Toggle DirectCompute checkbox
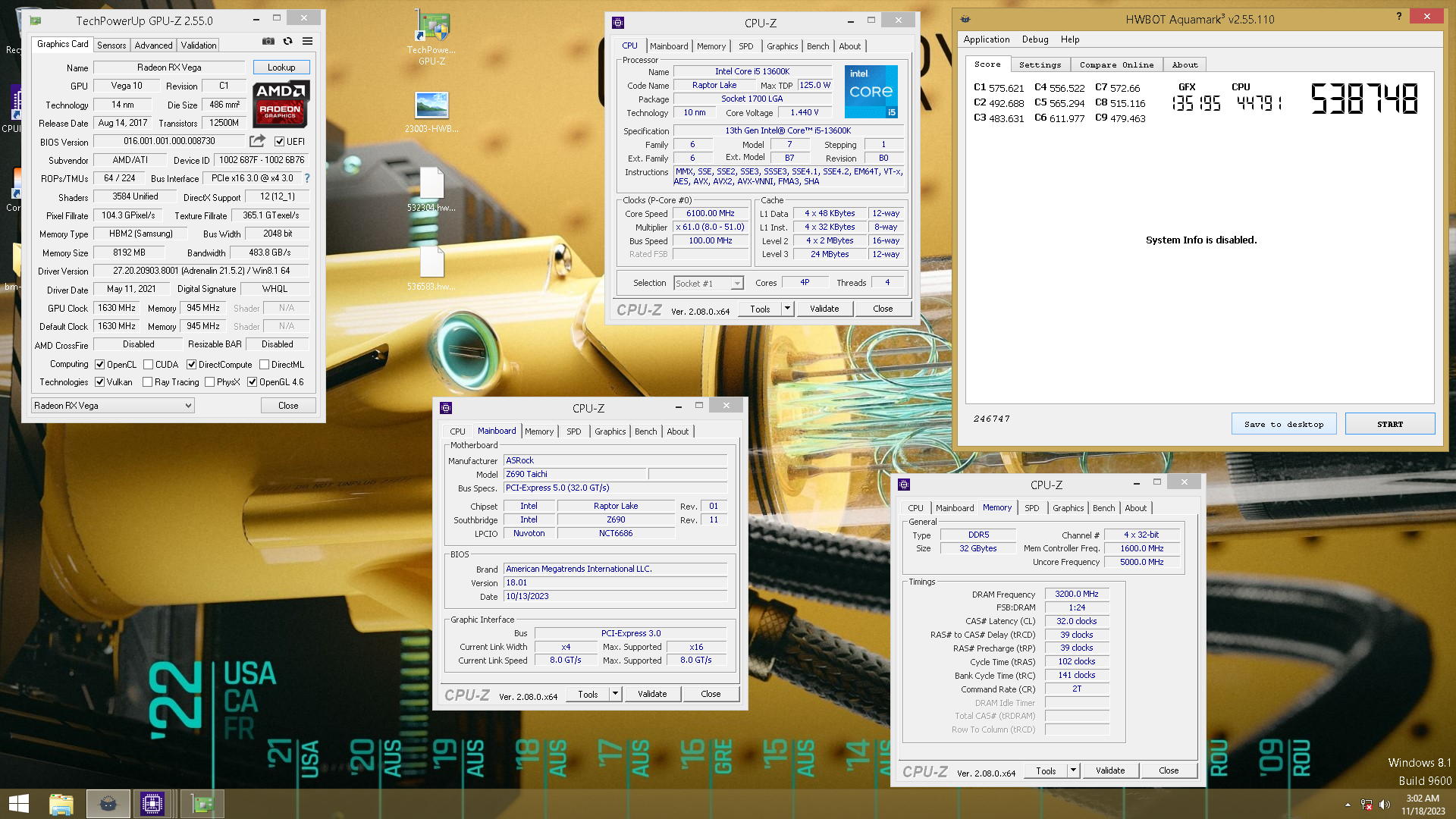 point(191,364)
